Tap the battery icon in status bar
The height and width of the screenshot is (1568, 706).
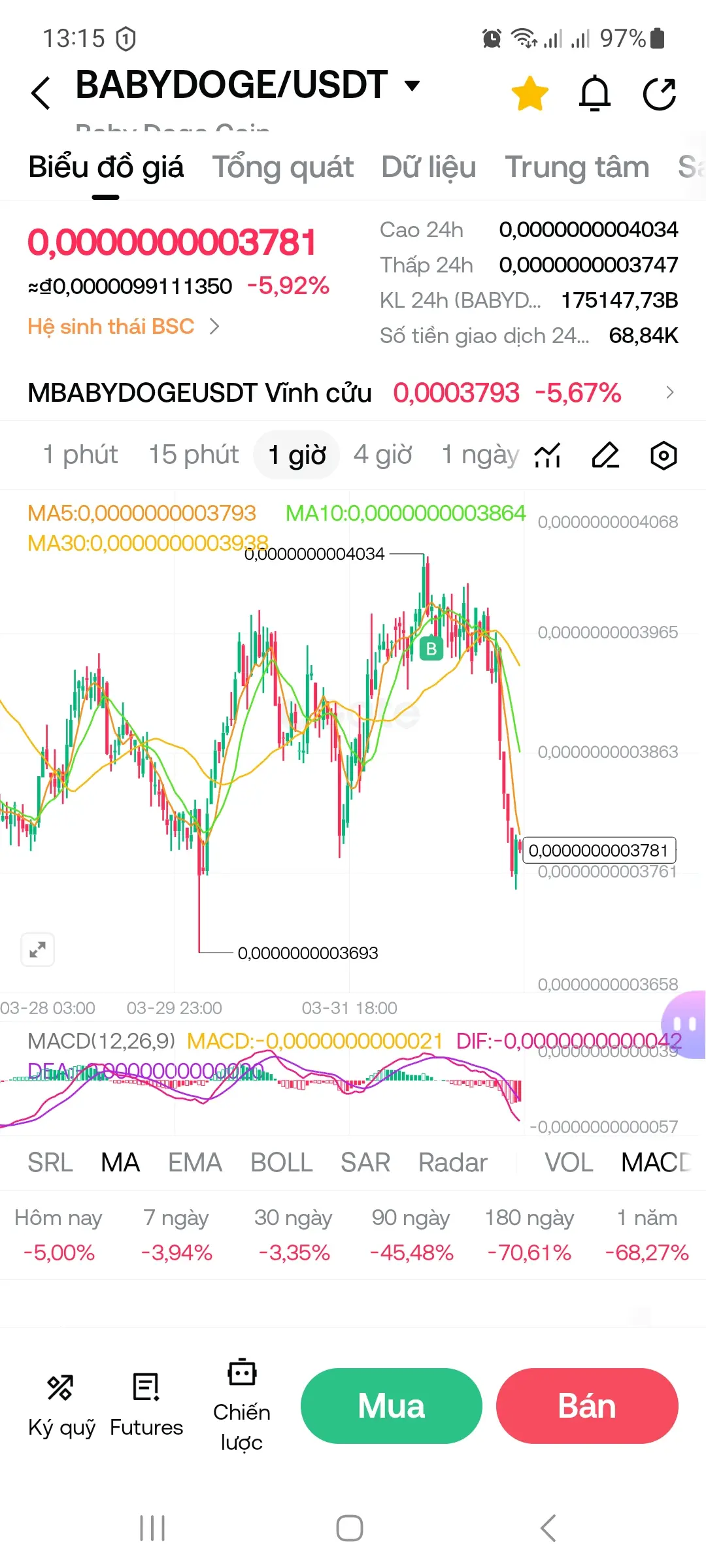658,39
